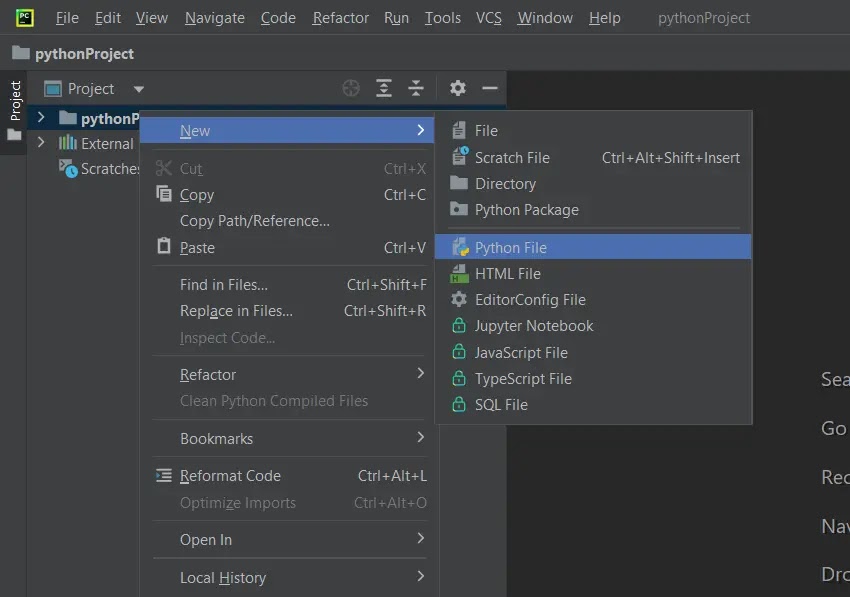Click the Expand All icon in Project toolbar
Screen dimensions: 850x597
click(384, 88)
